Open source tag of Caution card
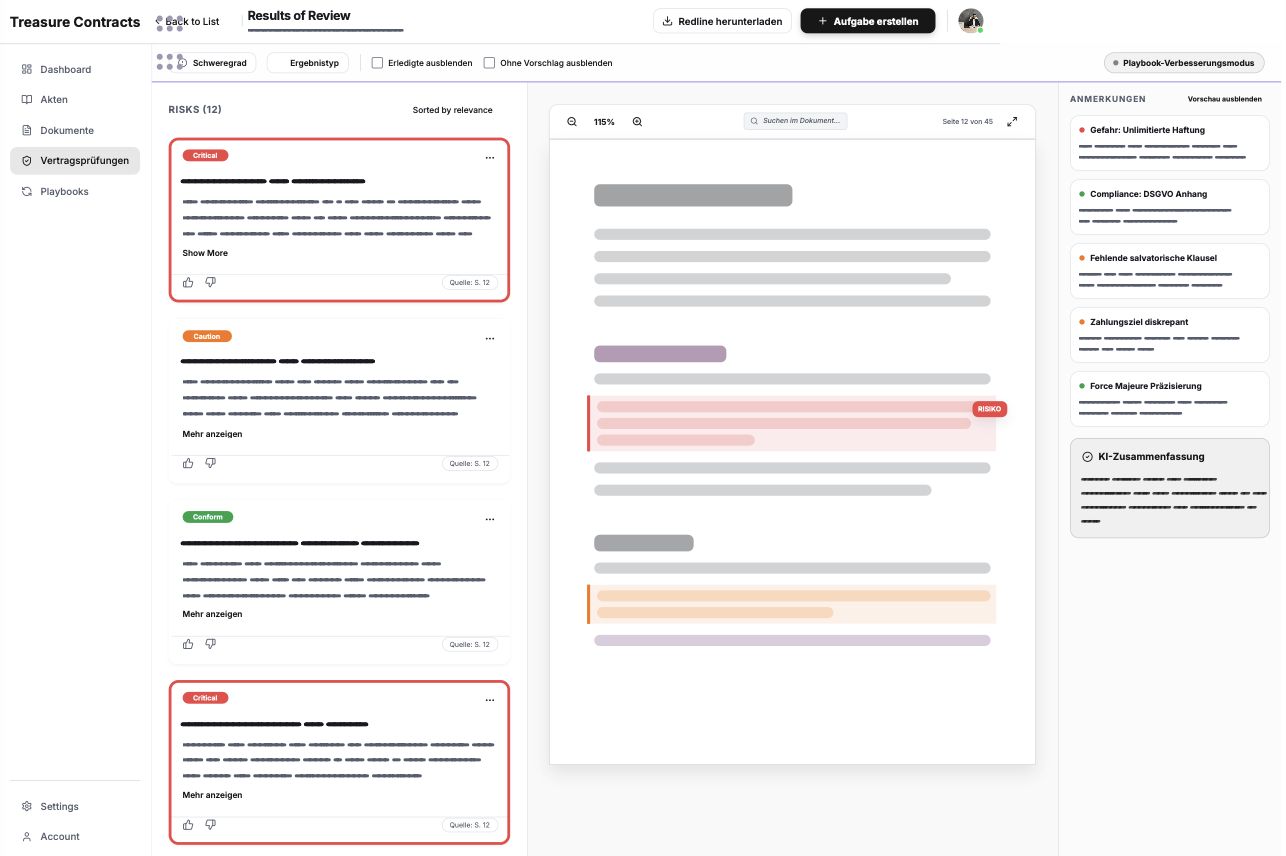 [469, 464]
